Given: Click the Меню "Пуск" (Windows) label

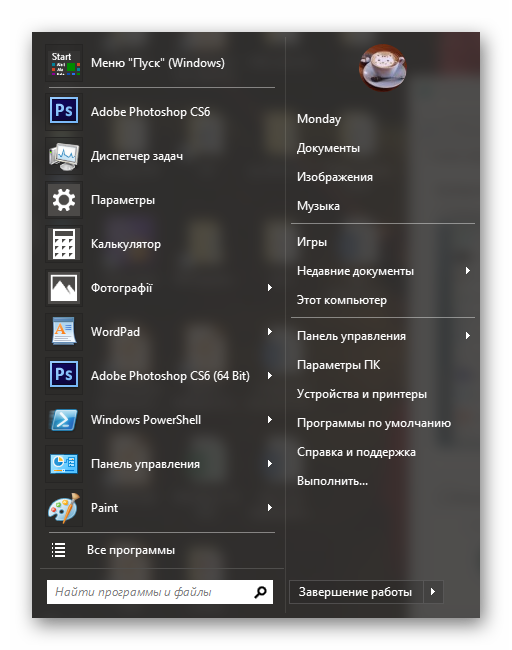Looking at the screenshot, I should [x=158, y=63].
